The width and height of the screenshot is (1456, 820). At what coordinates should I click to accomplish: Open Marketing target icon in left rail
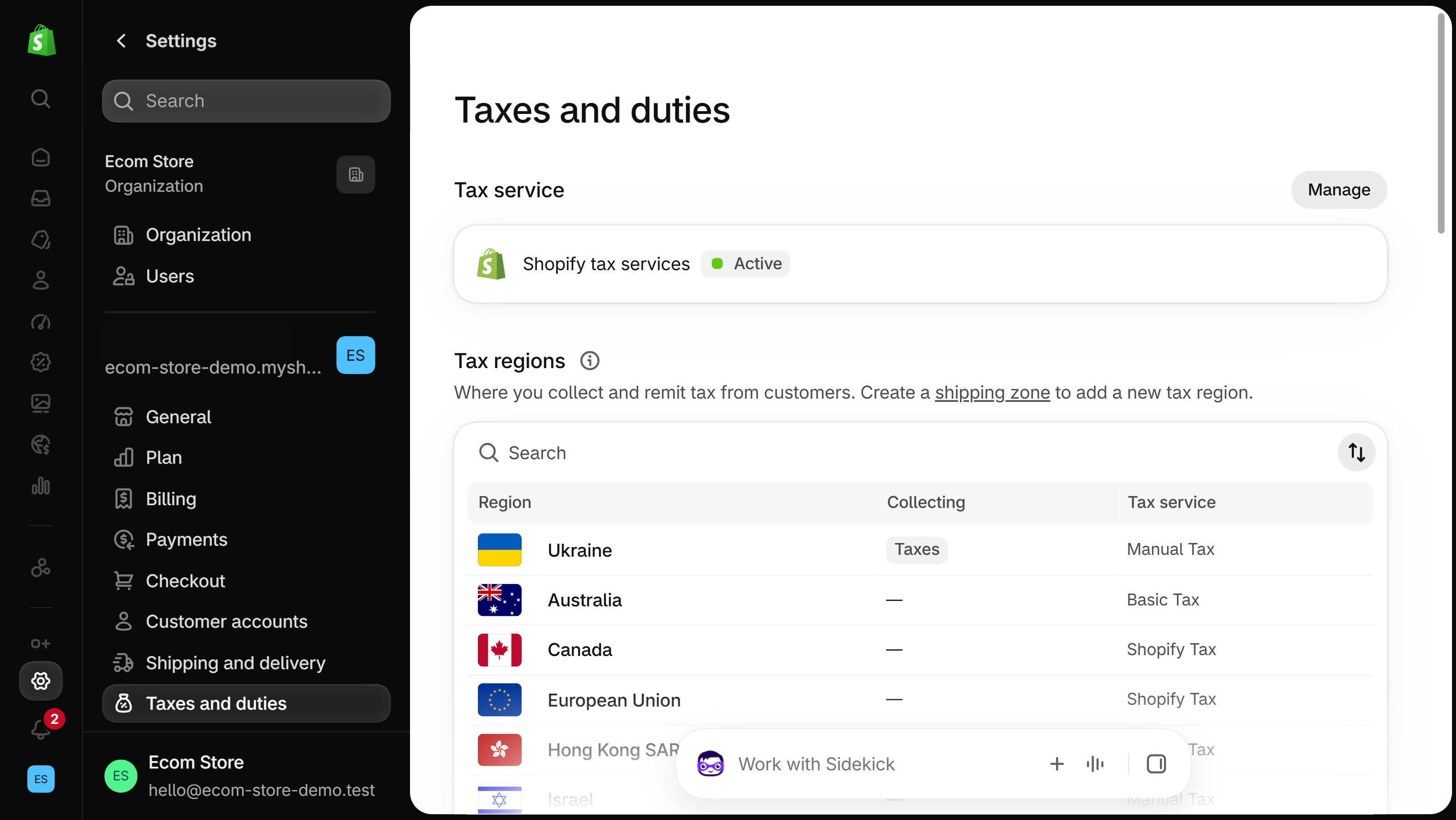tap(41, 322)
